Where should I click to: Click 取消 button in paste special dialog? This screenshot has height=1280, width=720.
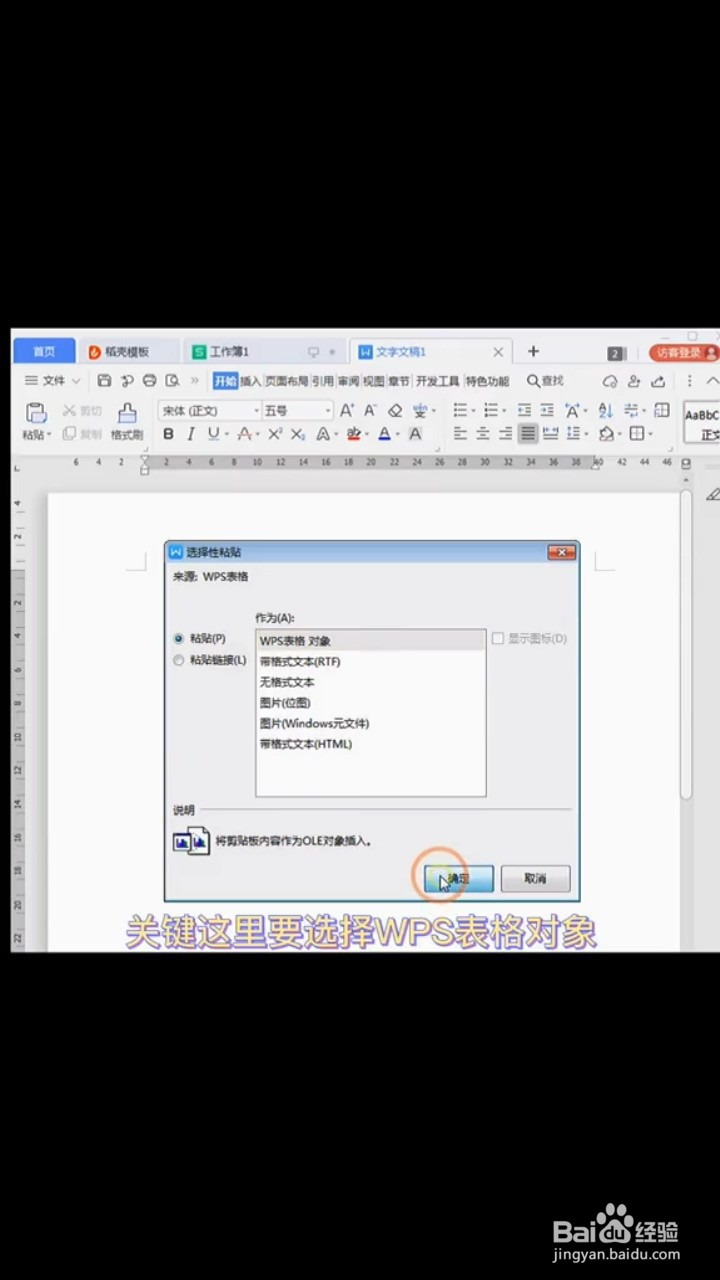click(x=535, y=878)
